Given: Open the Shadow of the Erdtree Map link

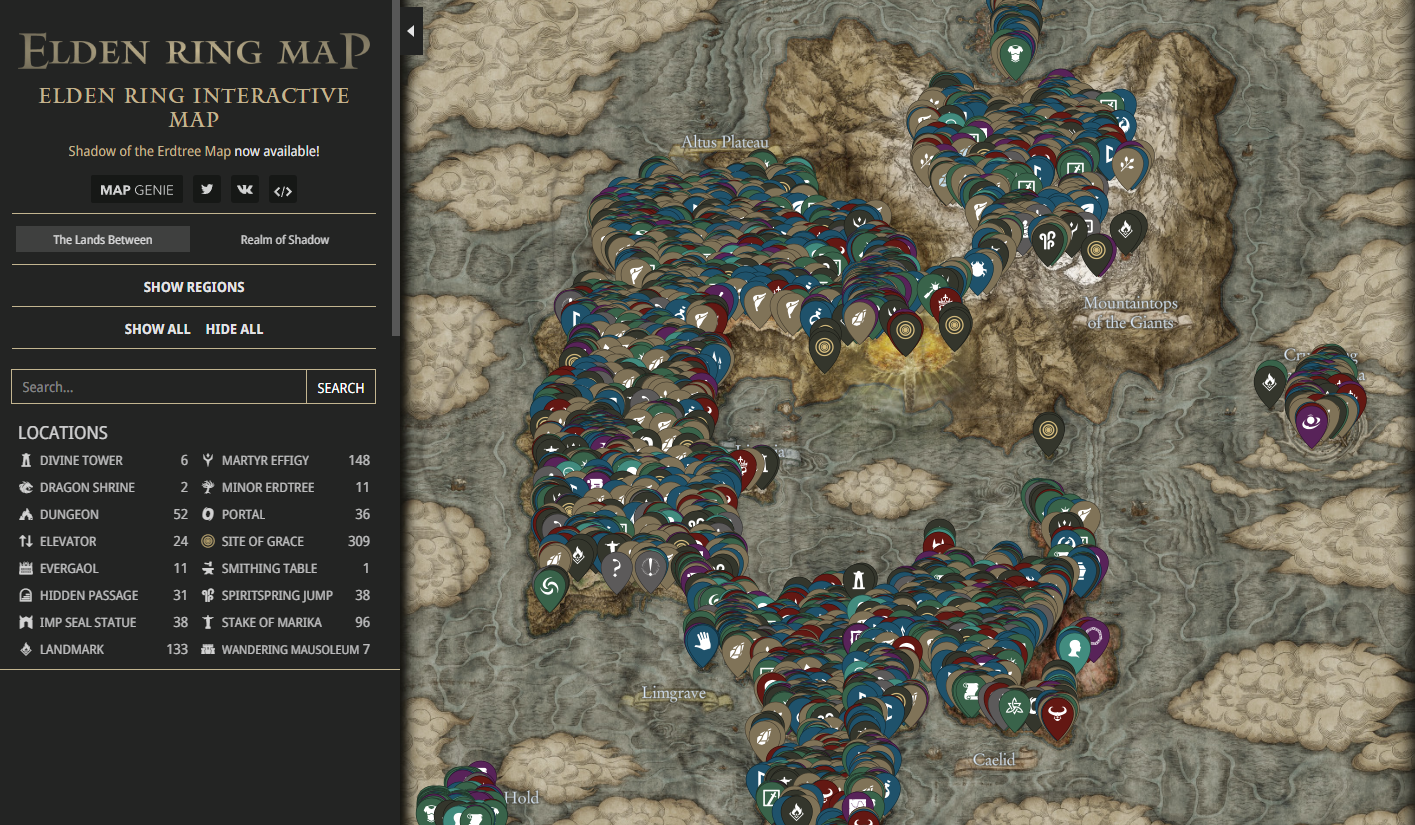Looking at the screenshot, I should tap(150, 151).
